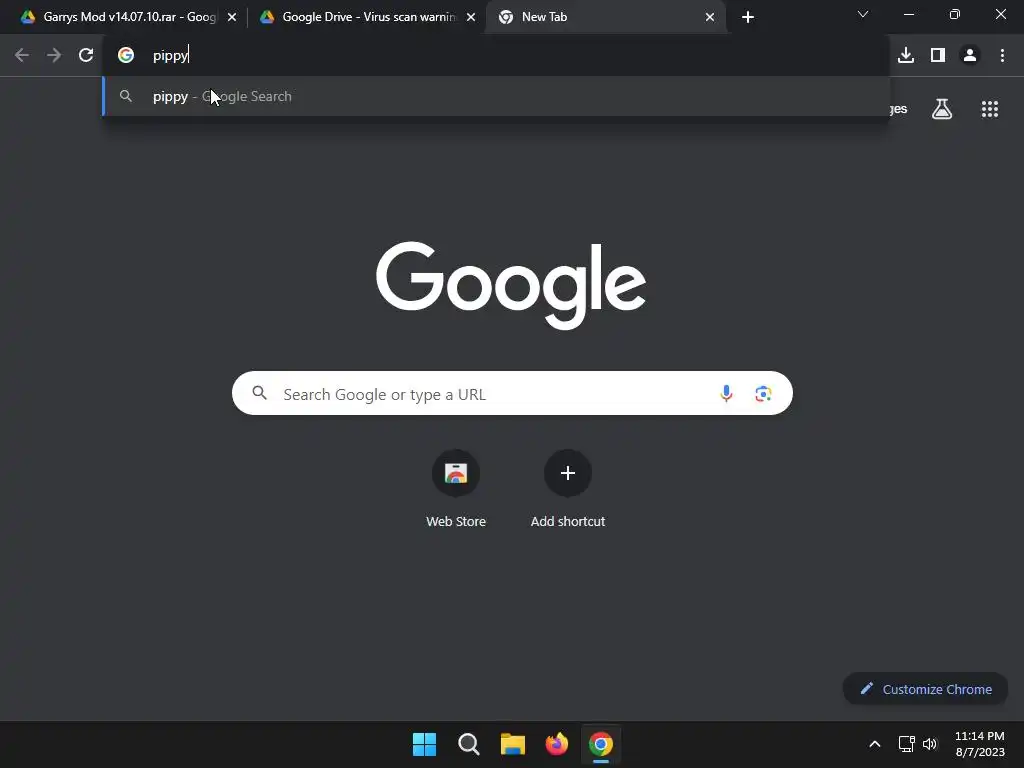The height and width of the screenshot is (768, 1024).
Task: Open Chrome downloads icon in toolbar
Action: 906,55
